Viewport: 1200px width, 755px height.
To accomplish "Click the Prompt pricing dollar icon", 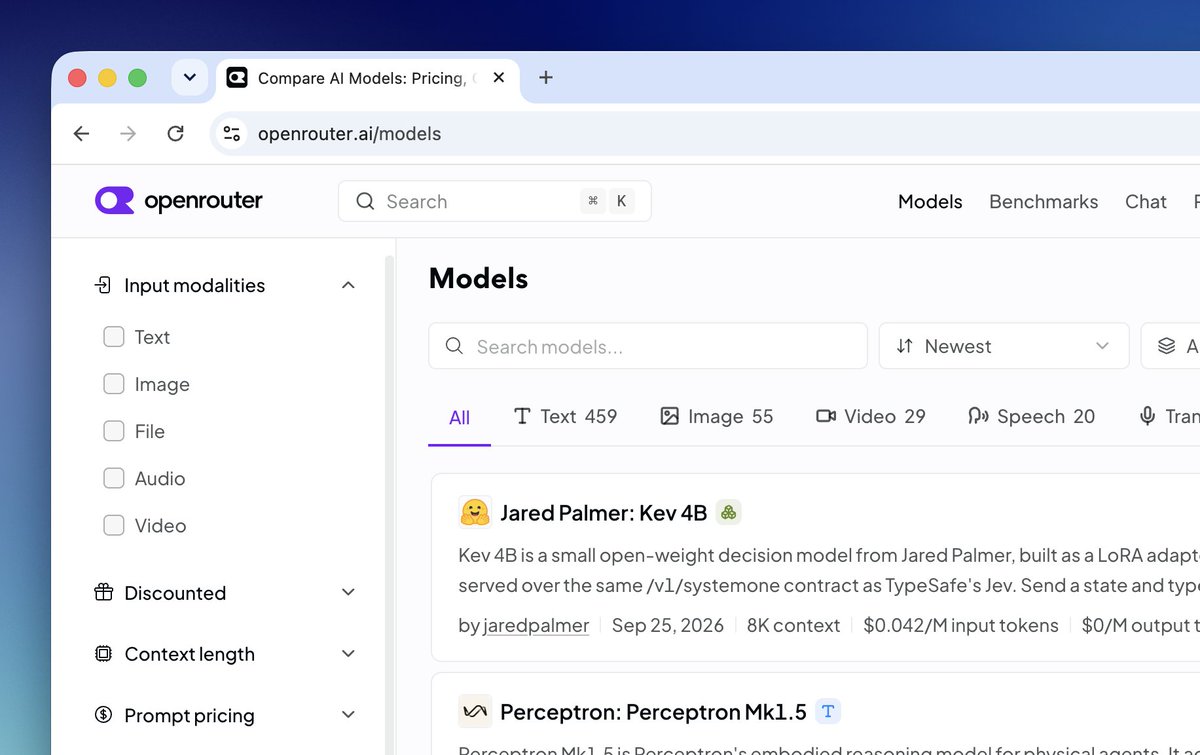I will [x=103, y=715].
